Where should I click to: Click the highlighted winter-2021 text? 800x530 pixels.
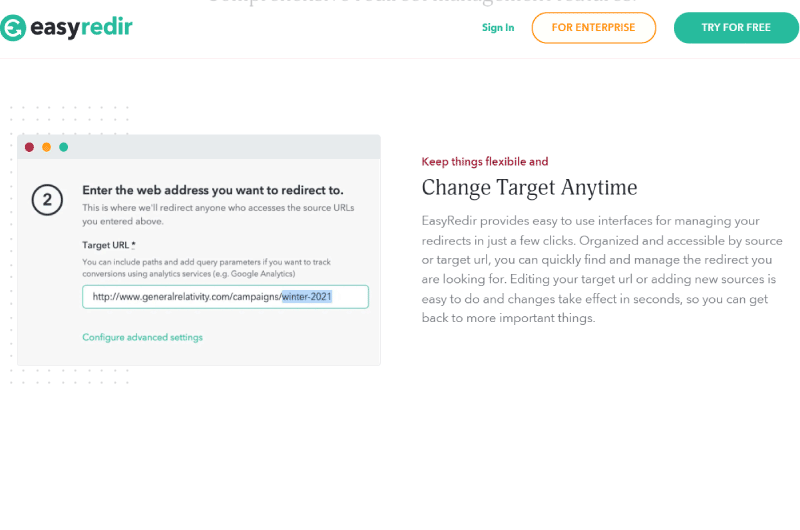tap(307, 297)
